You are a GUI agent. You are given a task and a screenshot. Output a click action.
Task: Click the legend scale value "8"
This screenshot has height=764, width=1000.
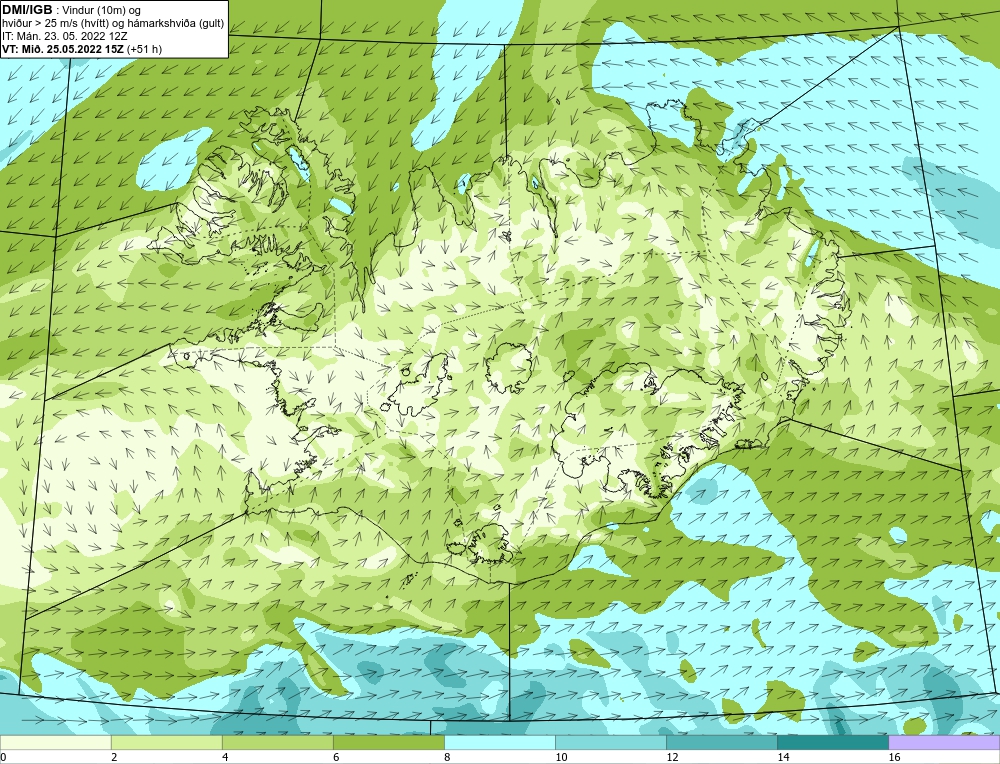pyautogui.click(x=447, y=757)
